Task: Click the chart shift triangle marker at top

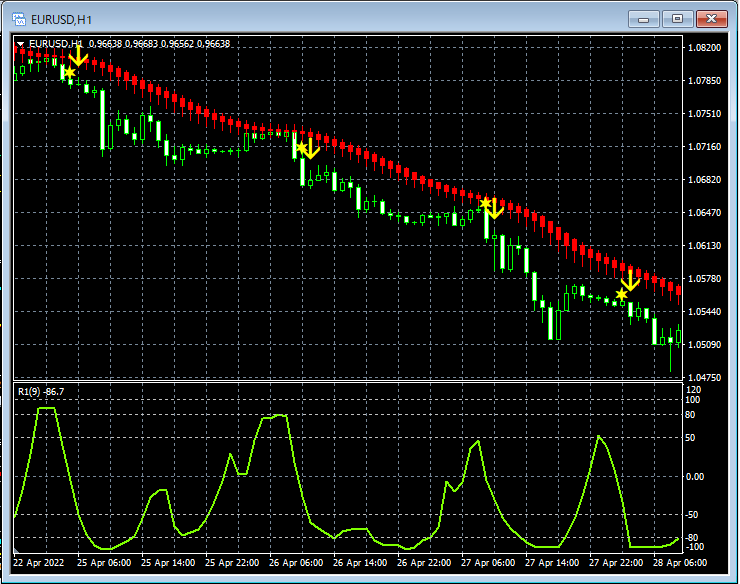Action: tap(21, 43)
